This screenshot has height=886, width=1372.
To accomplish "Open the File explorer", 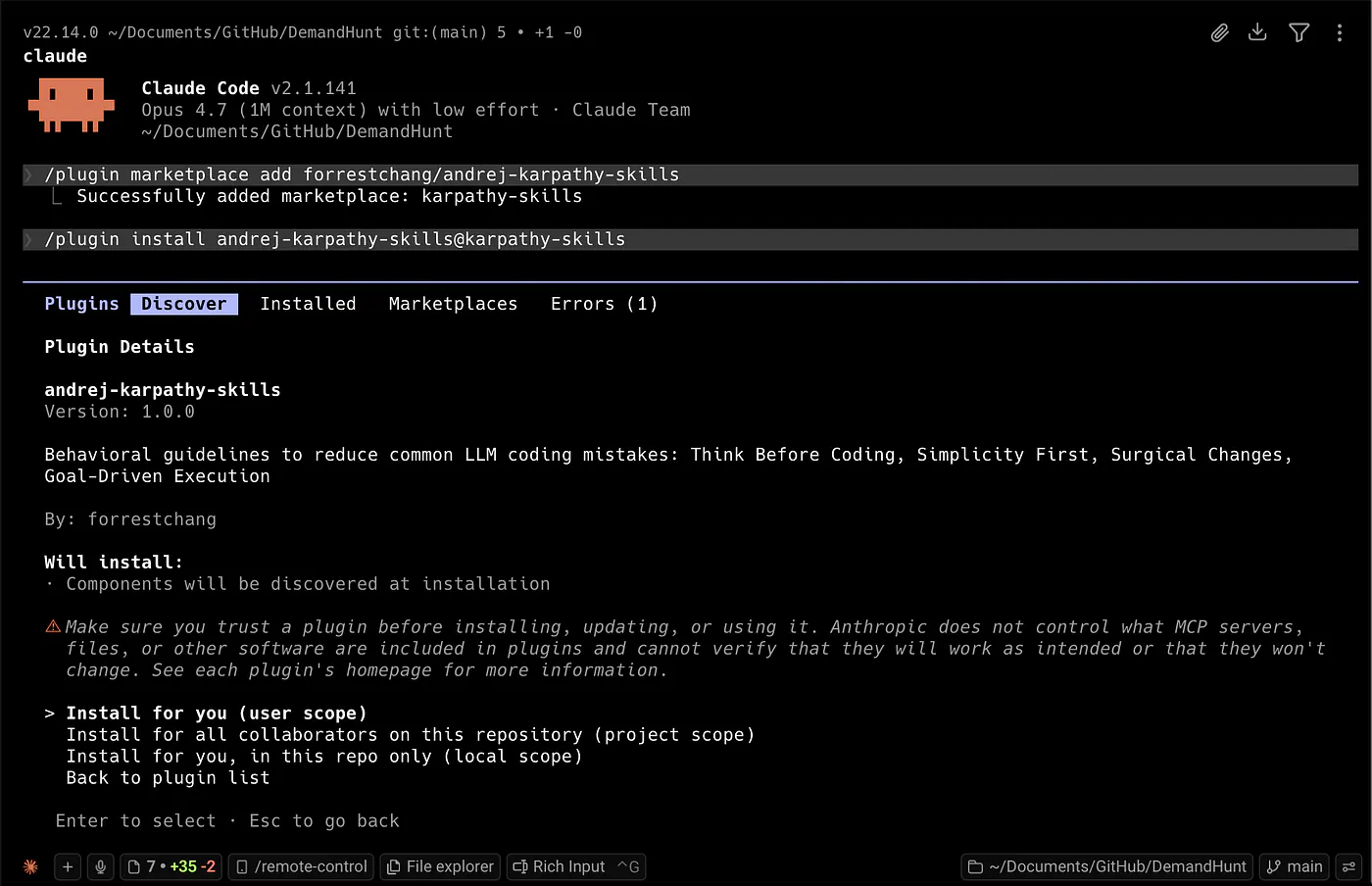I will 440,866.
